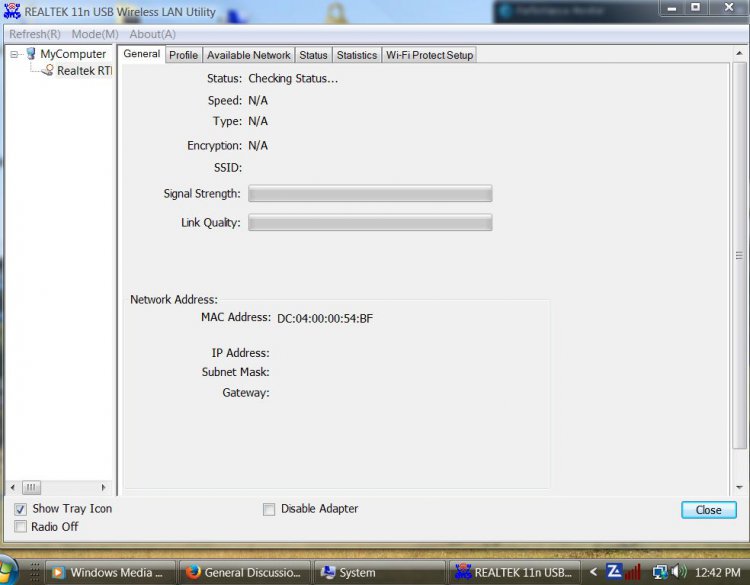The width and height of the screenshot is (750, 585).
Task: Switch to the General tab
Action: click(x=142, y=54)
